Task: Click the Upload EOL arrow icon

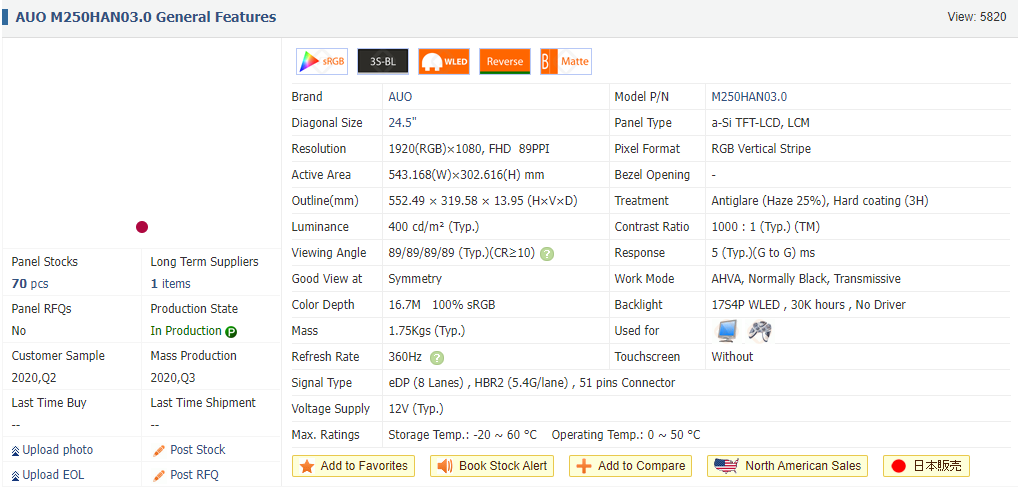Action: (16, 475)
